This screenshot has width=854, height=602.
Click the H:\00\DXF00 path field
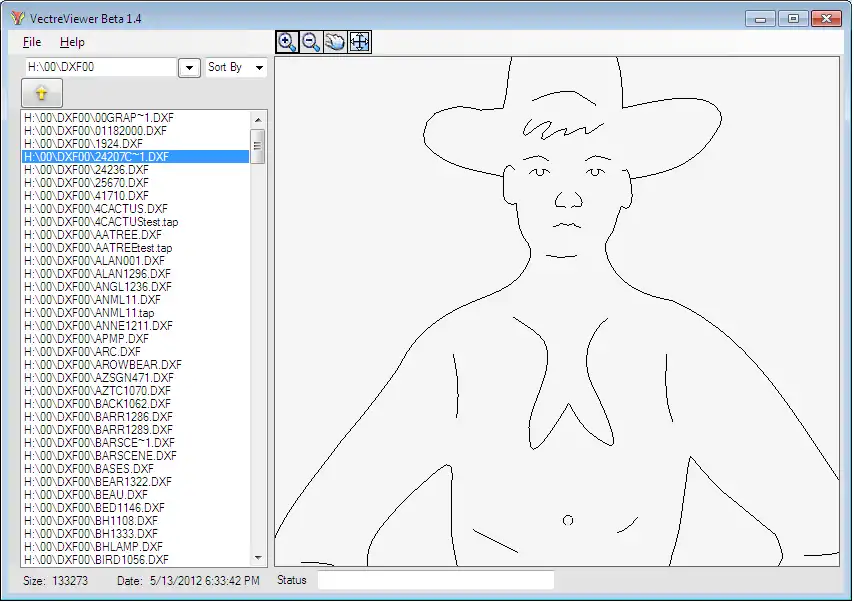[x=101, y=67]
